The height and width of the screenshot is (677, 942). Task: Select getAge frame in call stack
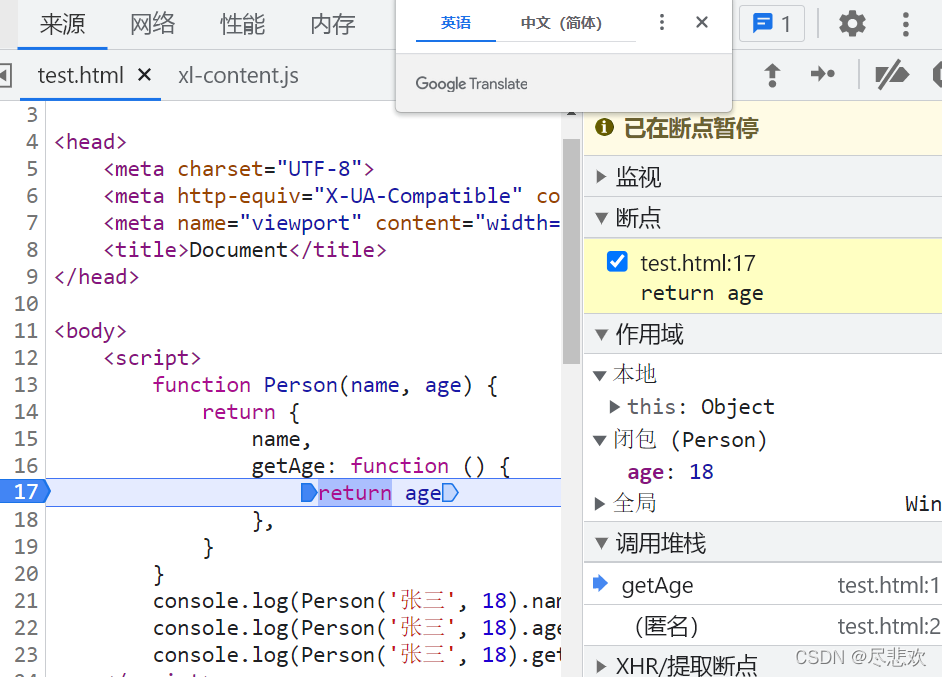(763, 584)
